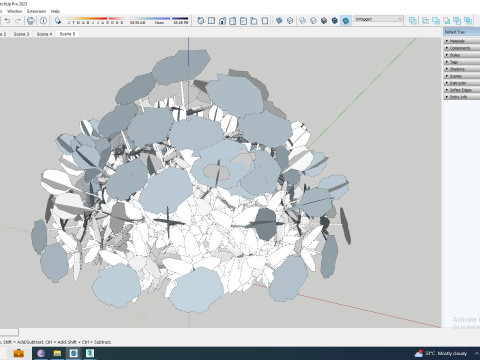This screenshot has height=360, width=480.
Task: Switch to Iso view icon
Action: click(x=201, y=21)
